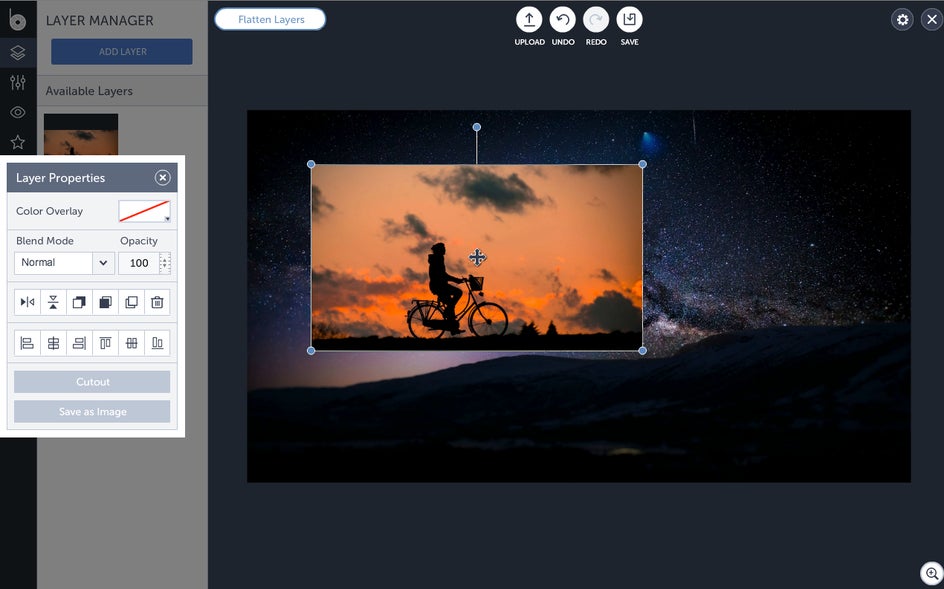Open the Layer Manager sidebar icon
The width and height of the screenshot is (944, 589).
coord(18,52)
